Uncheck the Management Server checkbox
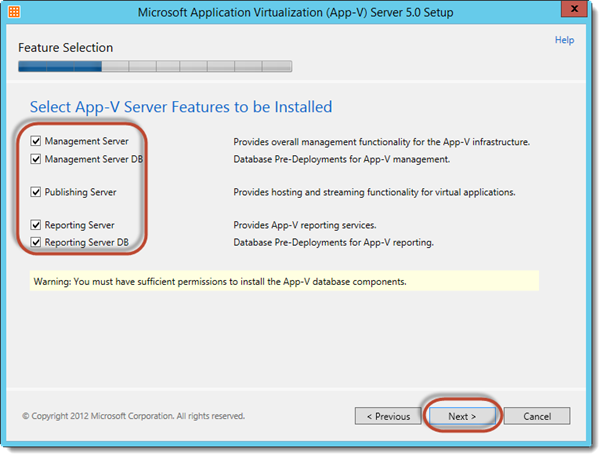 [36, 141]
